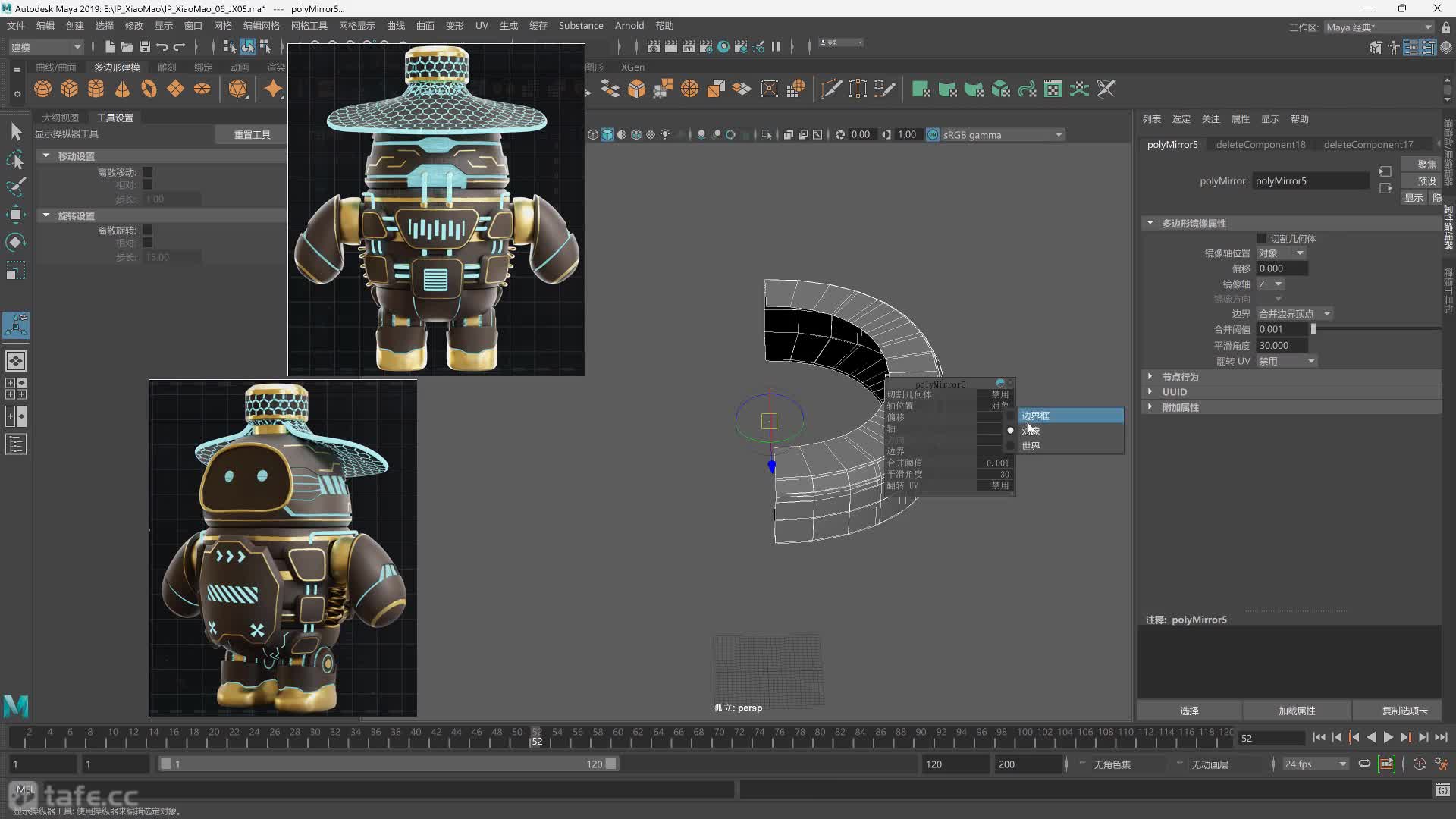Choose the Lasso select tool
Screen dimensions: 1456x819
coord(16,159)
